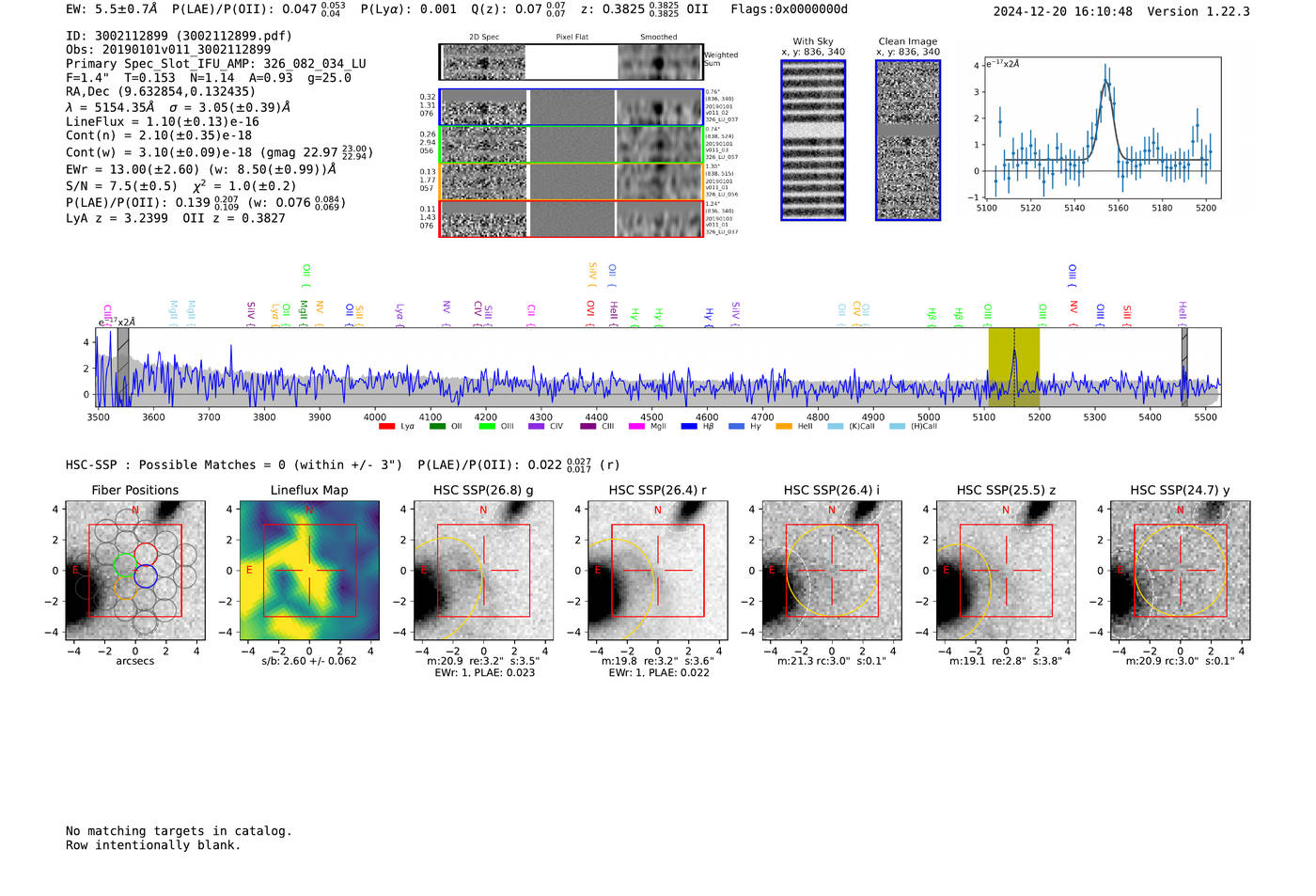Open the HSC SSP(24.7) y cutout
1316x896 pixels.
coord(1180,571)
